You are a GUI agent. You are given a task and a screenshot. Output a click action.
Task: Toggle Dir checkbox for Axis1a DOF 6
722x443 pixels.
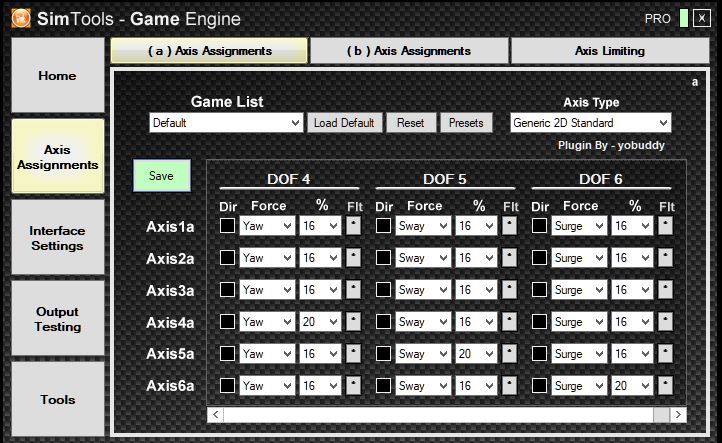(x=540, y=226)
